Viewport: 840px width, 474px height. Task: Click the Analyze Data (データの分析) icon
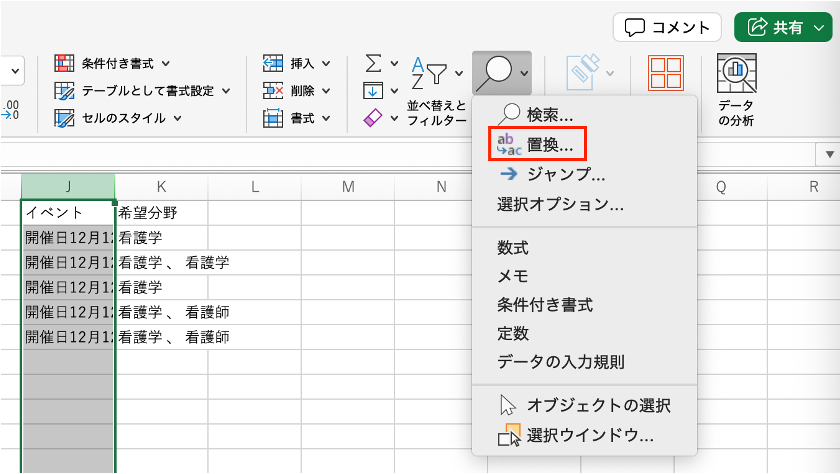737,73
